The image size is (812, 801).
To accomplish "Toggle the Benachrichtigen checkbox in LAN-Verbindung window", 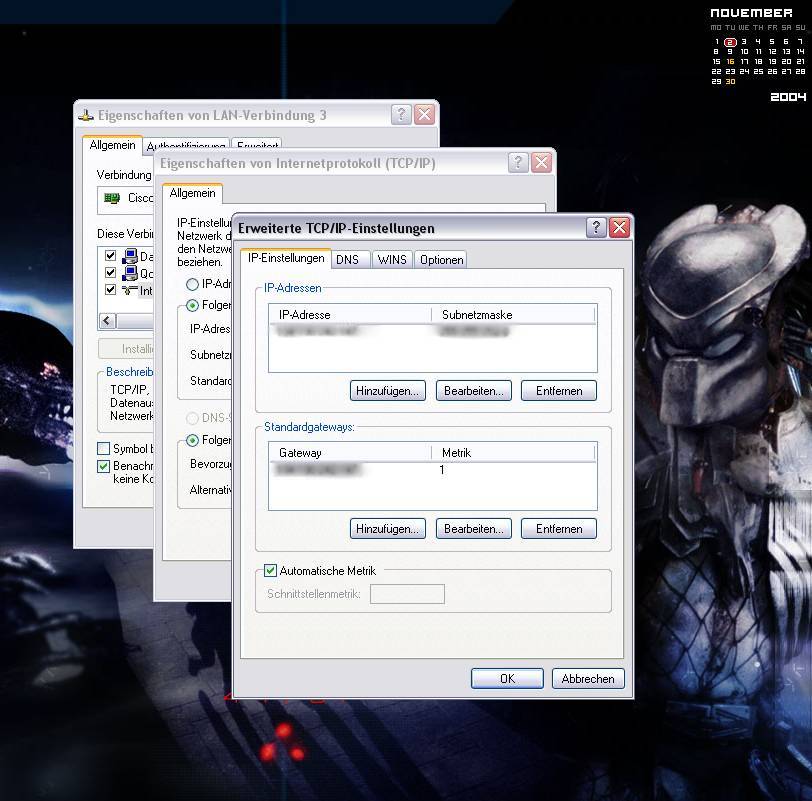I will click(x=104, y=466).
